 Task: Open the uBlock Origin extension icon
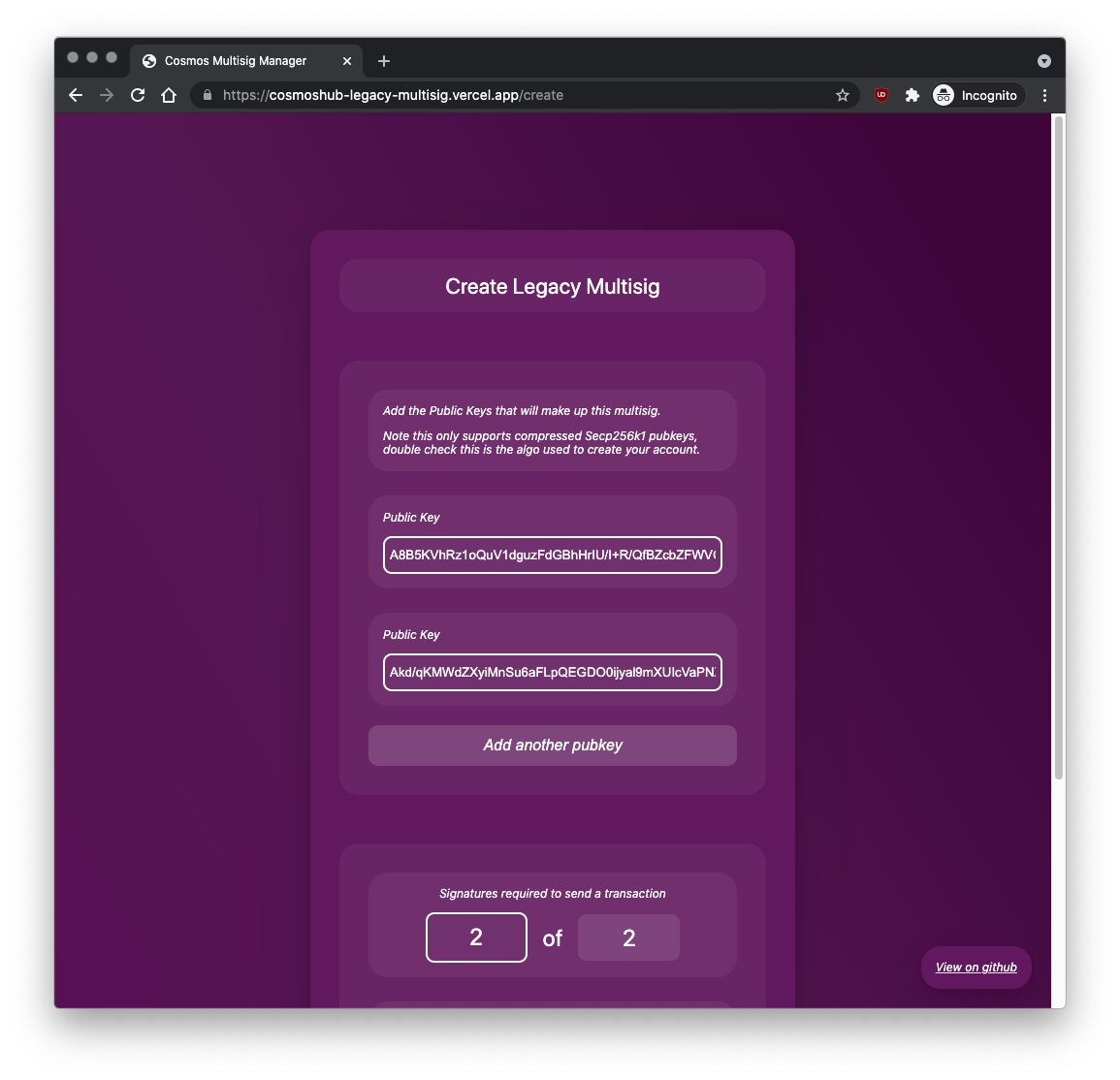click(x=881, y=95)
